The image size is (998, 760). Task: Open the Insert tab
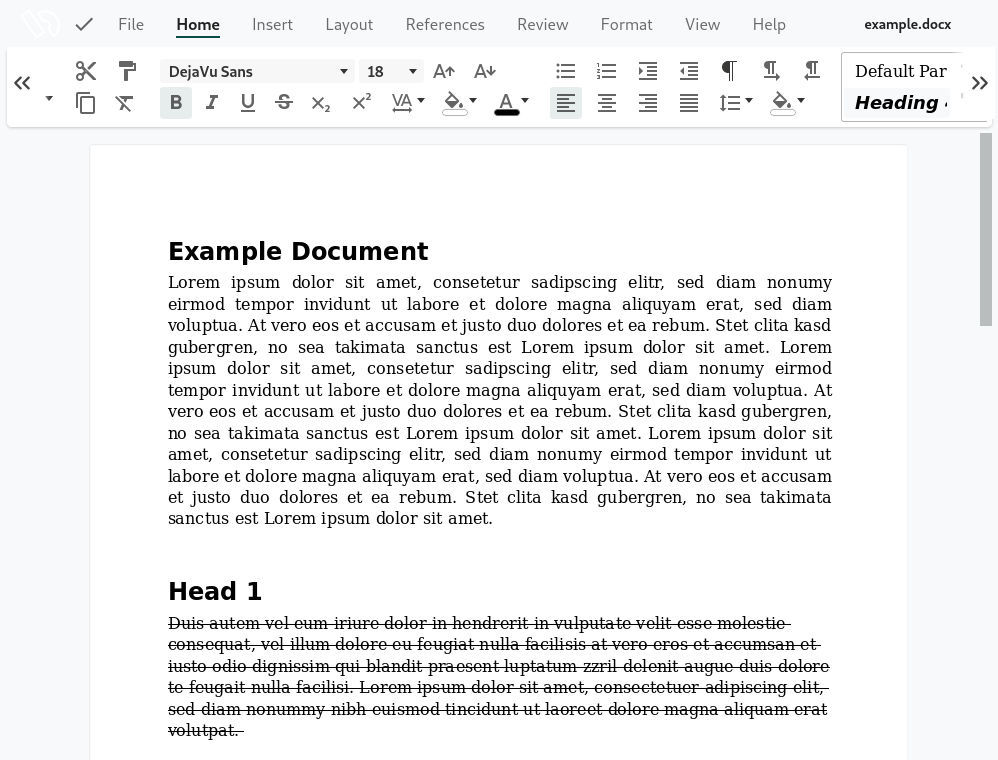pyautogui.click(x=272, y=24)
